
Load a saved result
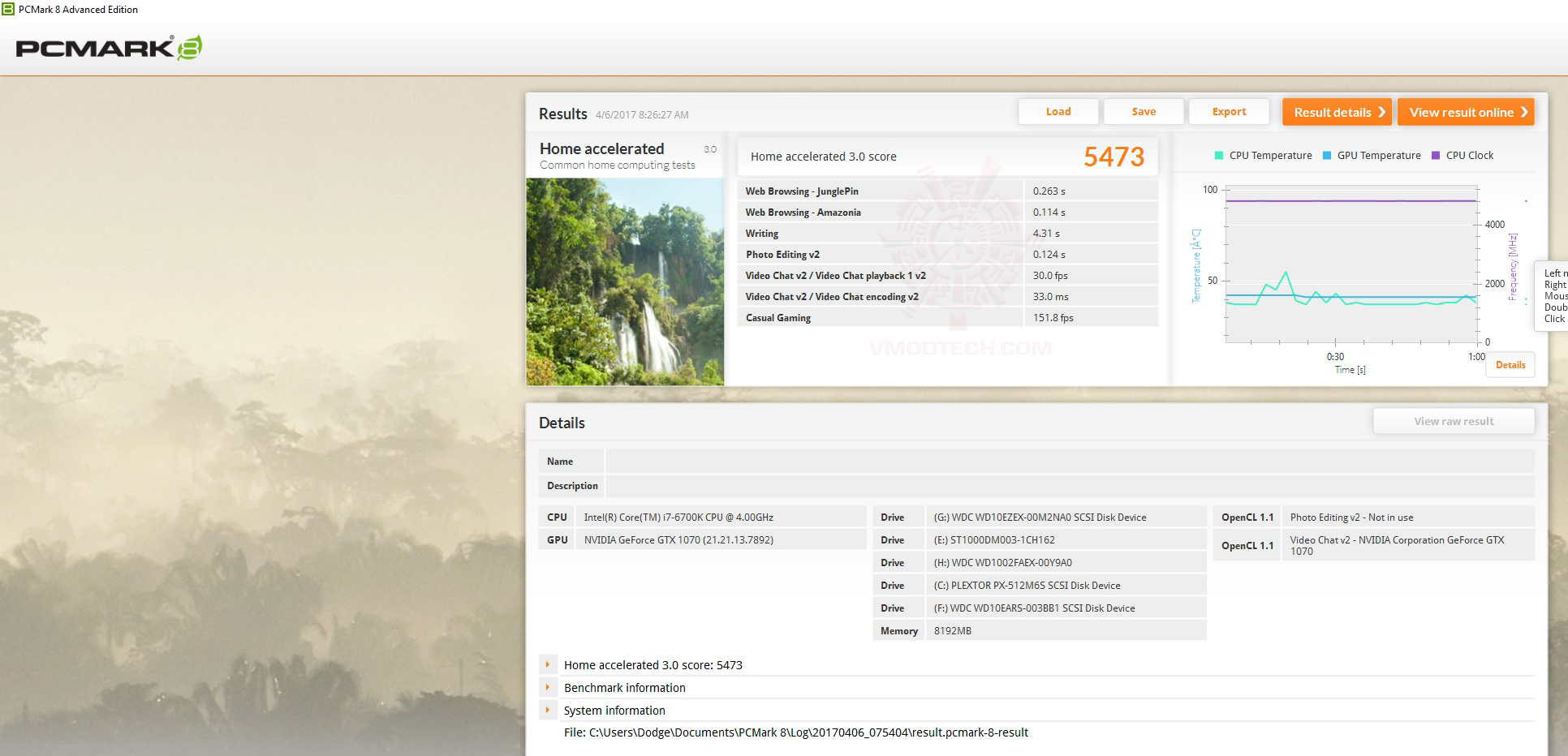pos(1058,112)
